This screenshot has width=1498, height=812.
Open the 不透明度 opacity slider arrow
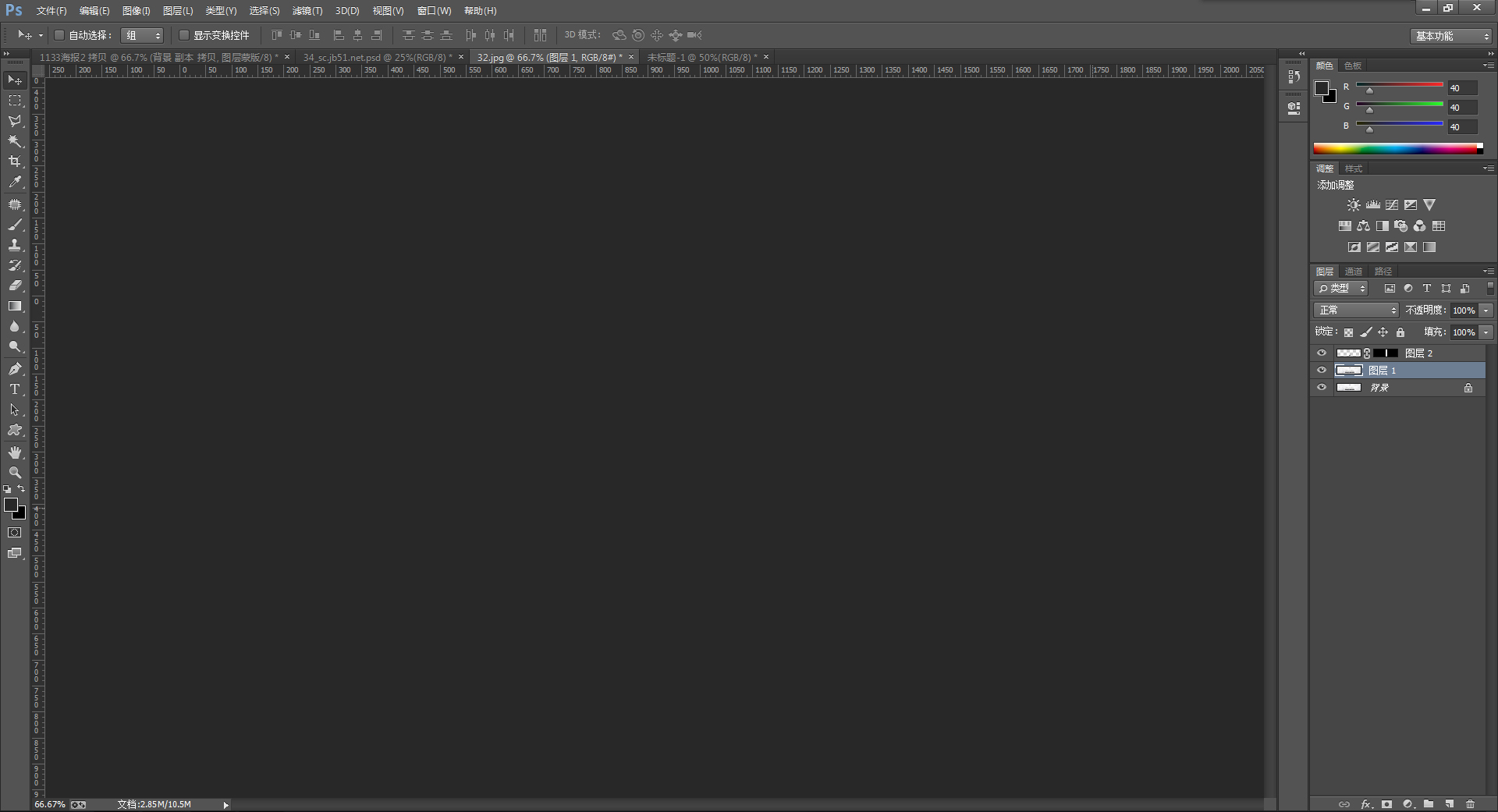click(1486, 310)
